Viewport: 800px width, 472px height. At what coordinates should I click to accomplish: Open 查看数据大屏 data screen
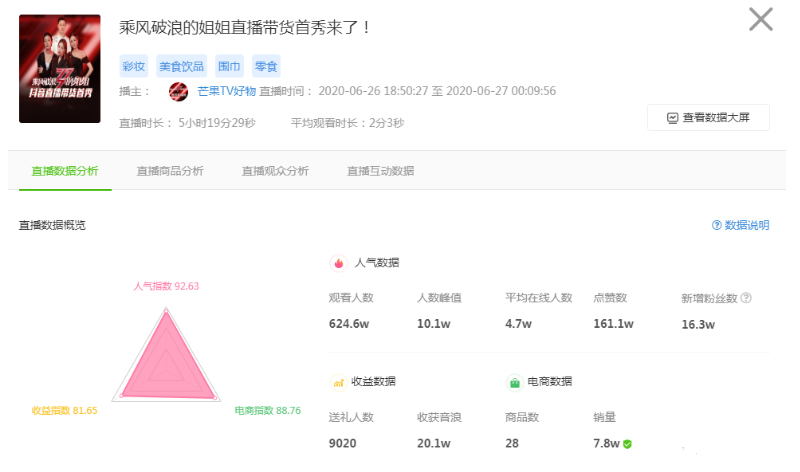pyautogui.click(x=708, y=117)
